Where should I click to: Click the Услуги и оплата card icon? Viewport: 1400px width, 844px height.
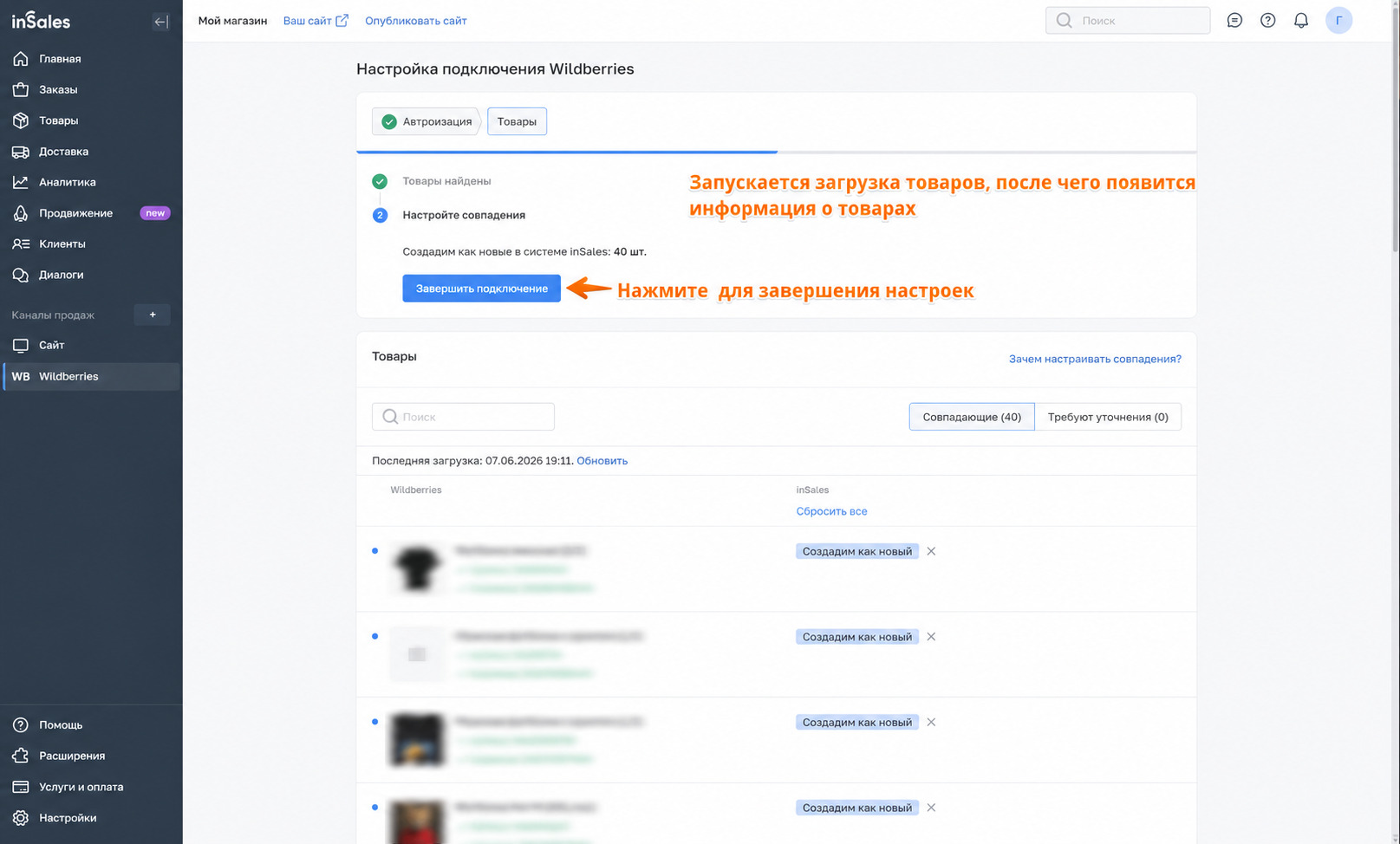pyautogui.click(x=21, y=787)
